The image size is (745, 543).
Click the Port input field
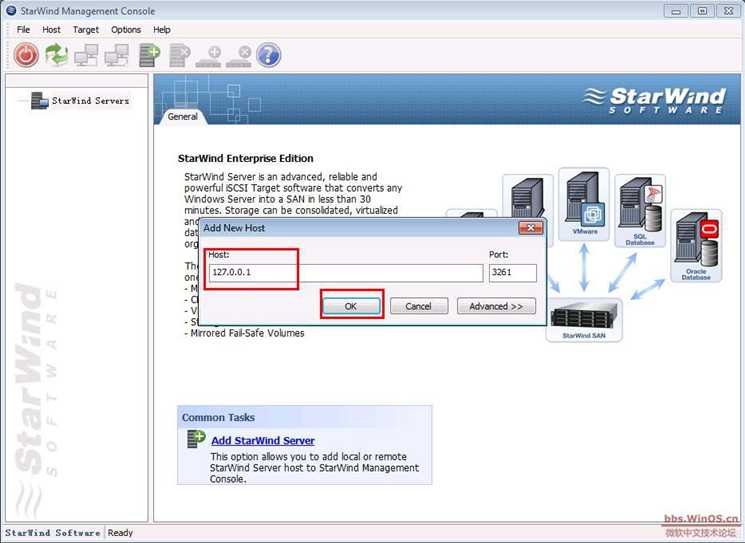(513, 273)
